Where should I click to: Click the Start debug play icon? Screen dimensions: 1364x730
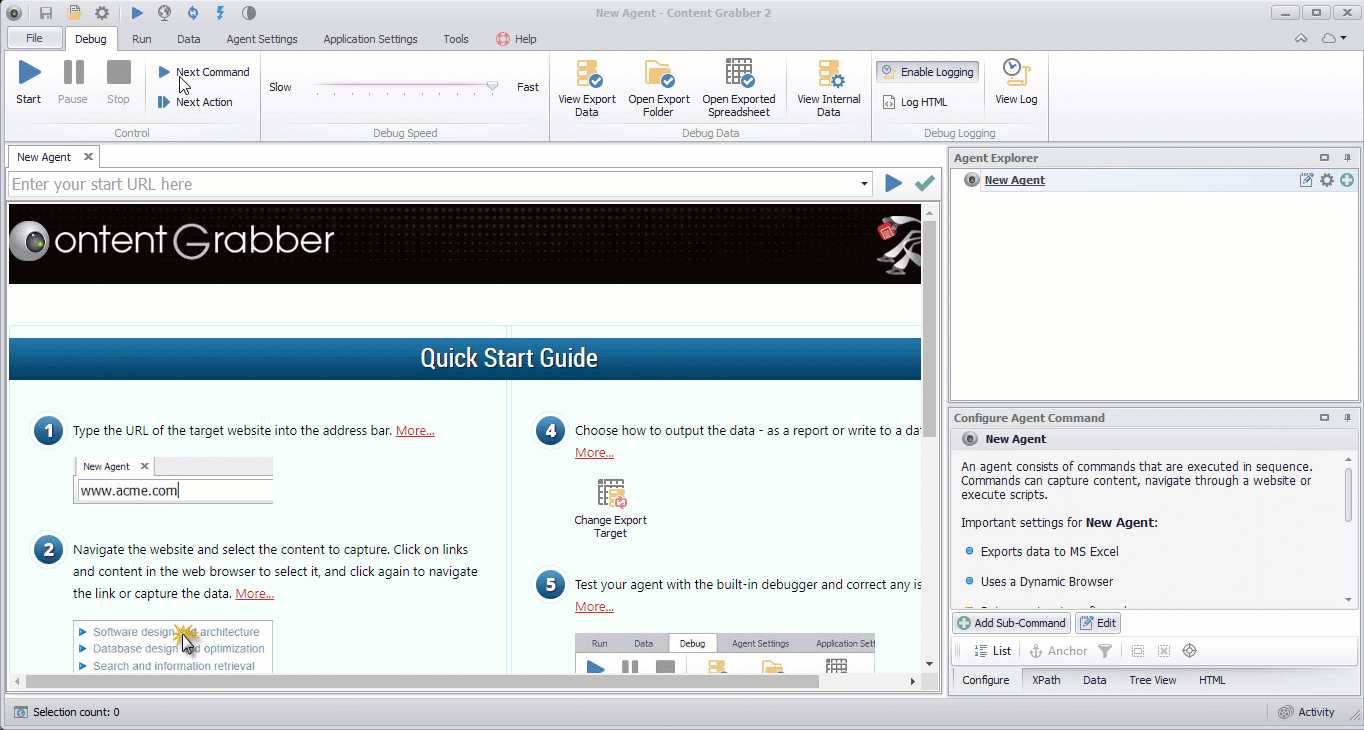pos(29,73)
